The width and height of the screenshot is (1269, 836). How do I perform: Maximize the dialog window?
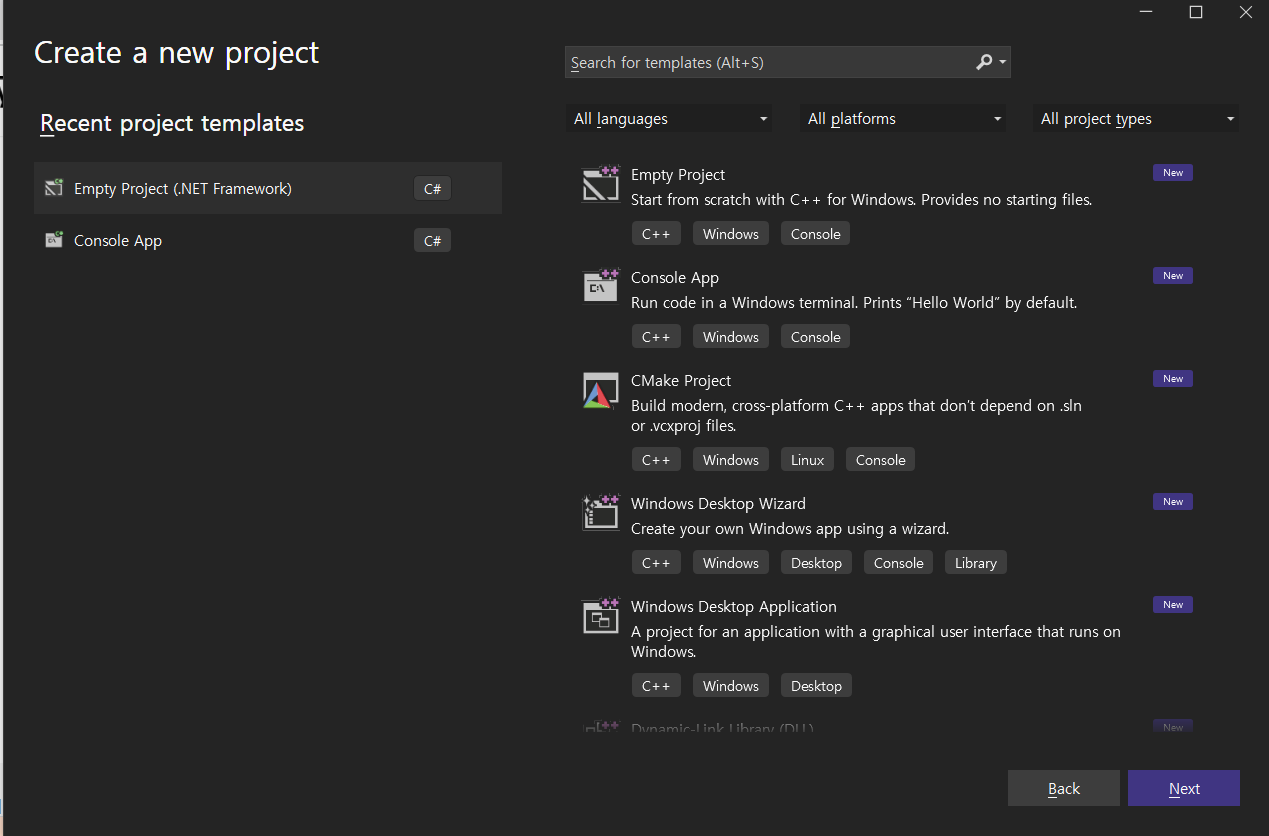click(x=1196, y=12)
